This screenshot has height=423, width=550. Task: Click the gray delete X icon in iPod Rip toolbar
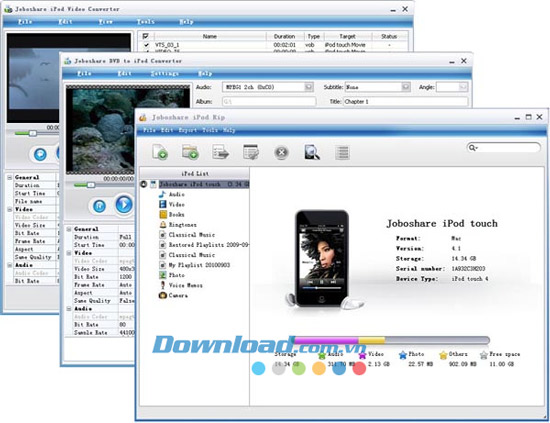point(281,153)
